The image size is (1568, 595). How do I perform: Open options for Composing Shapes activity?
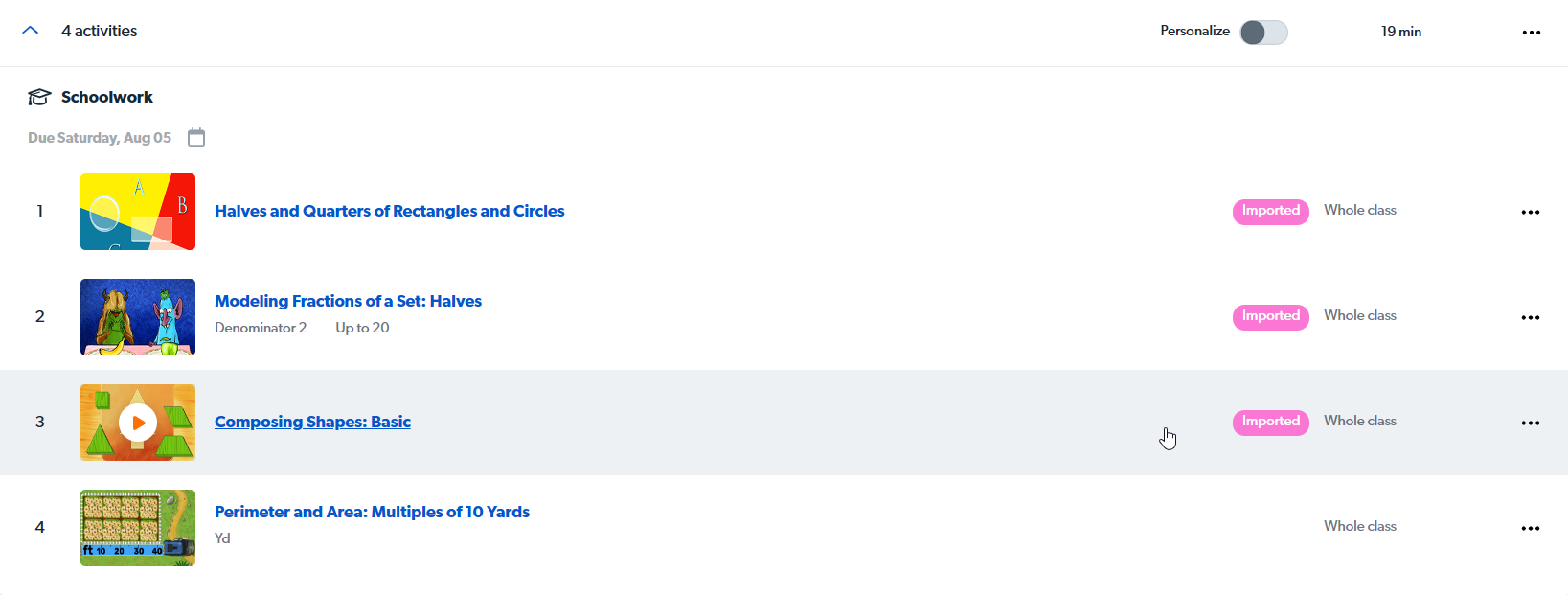[1530, 423]
